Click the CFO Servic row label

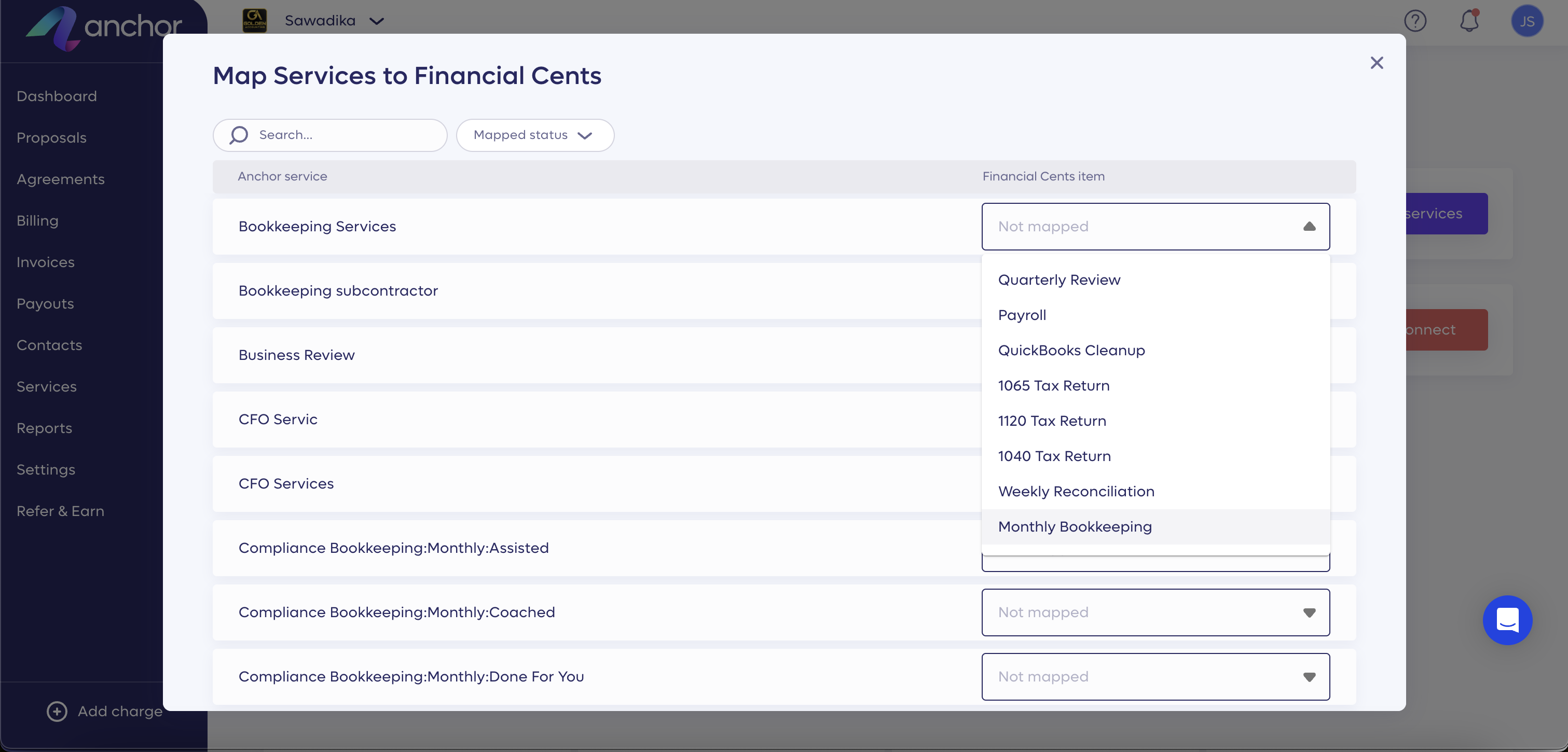click(278, 419)
